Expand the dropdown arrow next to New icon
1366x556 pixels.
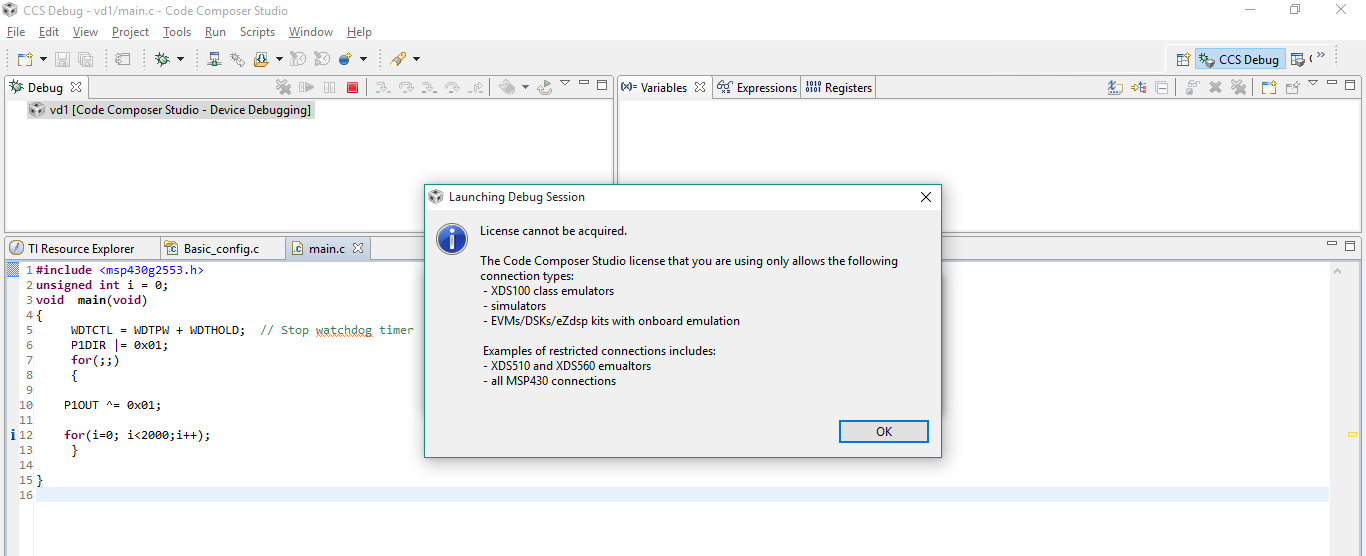[43, 60]
